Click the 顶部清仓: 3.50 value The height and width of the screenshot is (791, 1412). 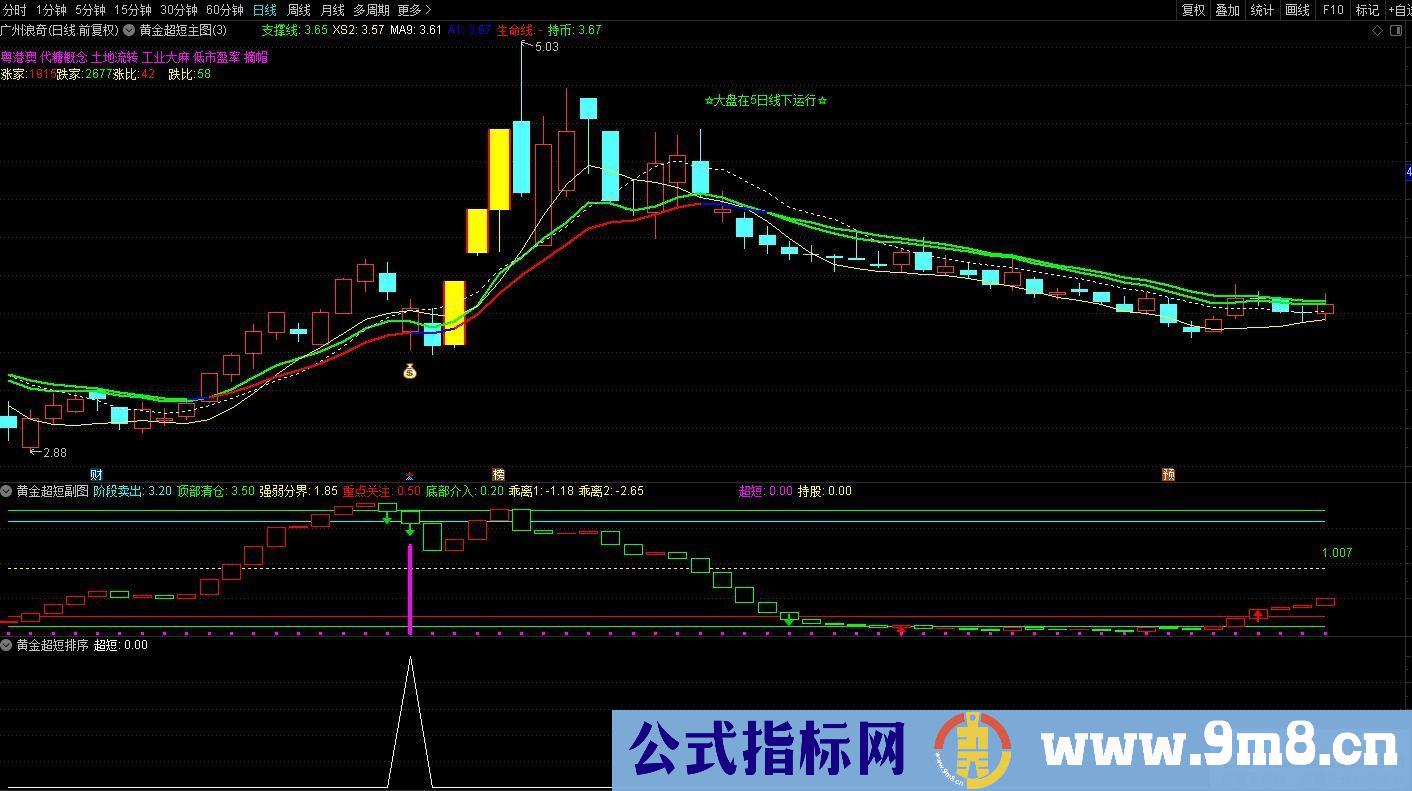pos(215,491)
